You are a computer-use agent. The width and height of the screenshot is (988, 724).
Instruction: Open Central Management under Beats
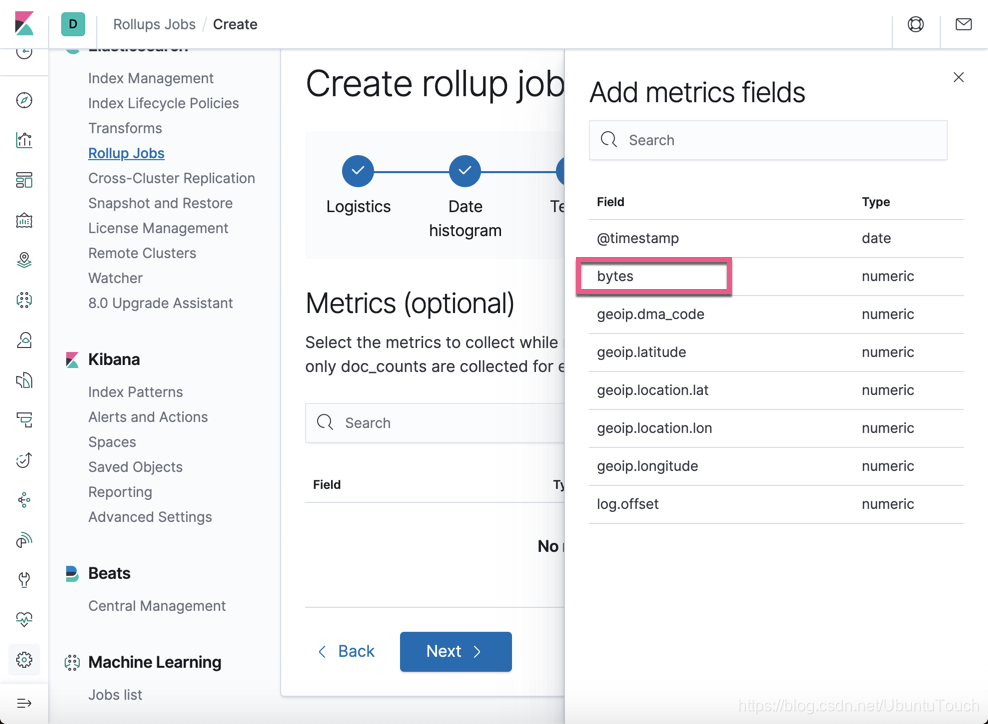(x=156, y=606)
